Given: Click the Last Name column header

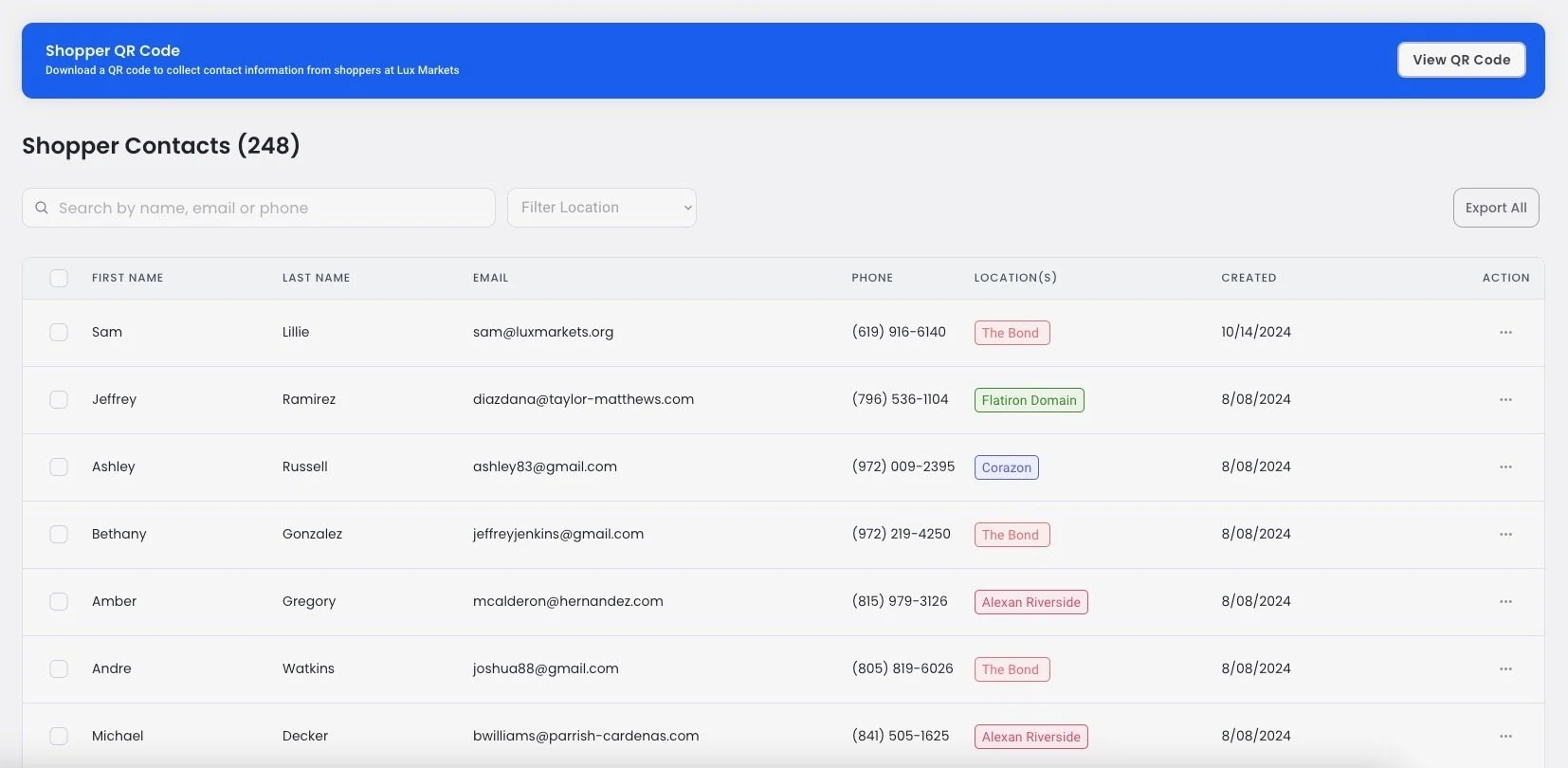Looking at the screenshot, I should 316,278.
